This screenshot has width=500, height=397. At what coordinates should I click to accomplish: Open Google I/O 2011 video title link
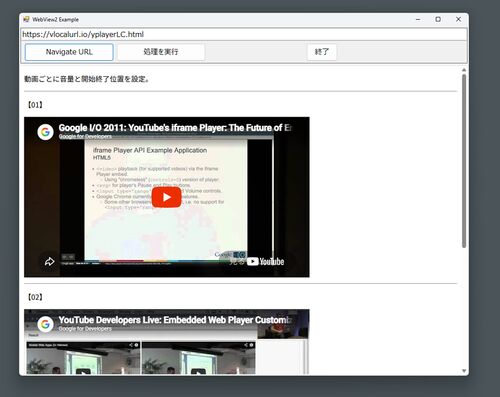click(175, 128)
